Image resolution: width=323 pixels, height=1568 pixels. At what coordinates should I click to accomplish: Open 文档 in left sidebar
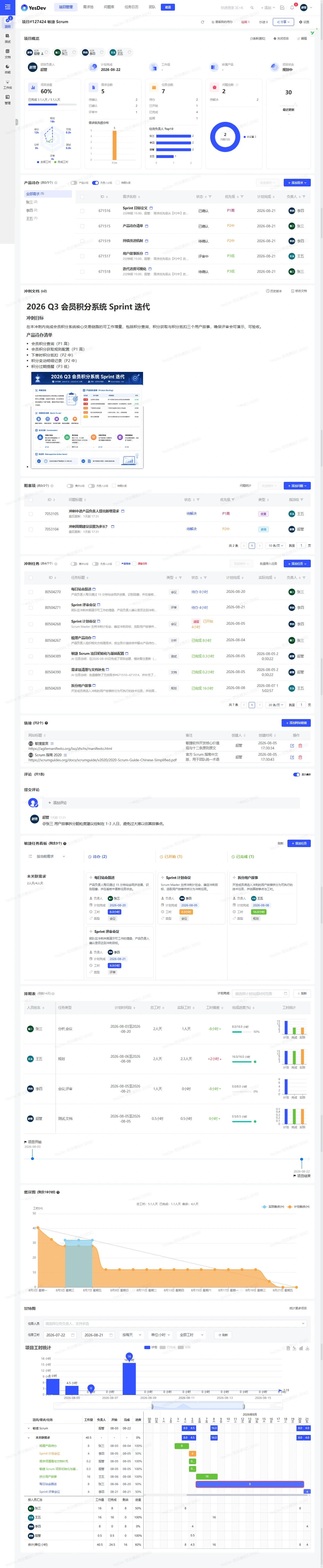(7, 54)
